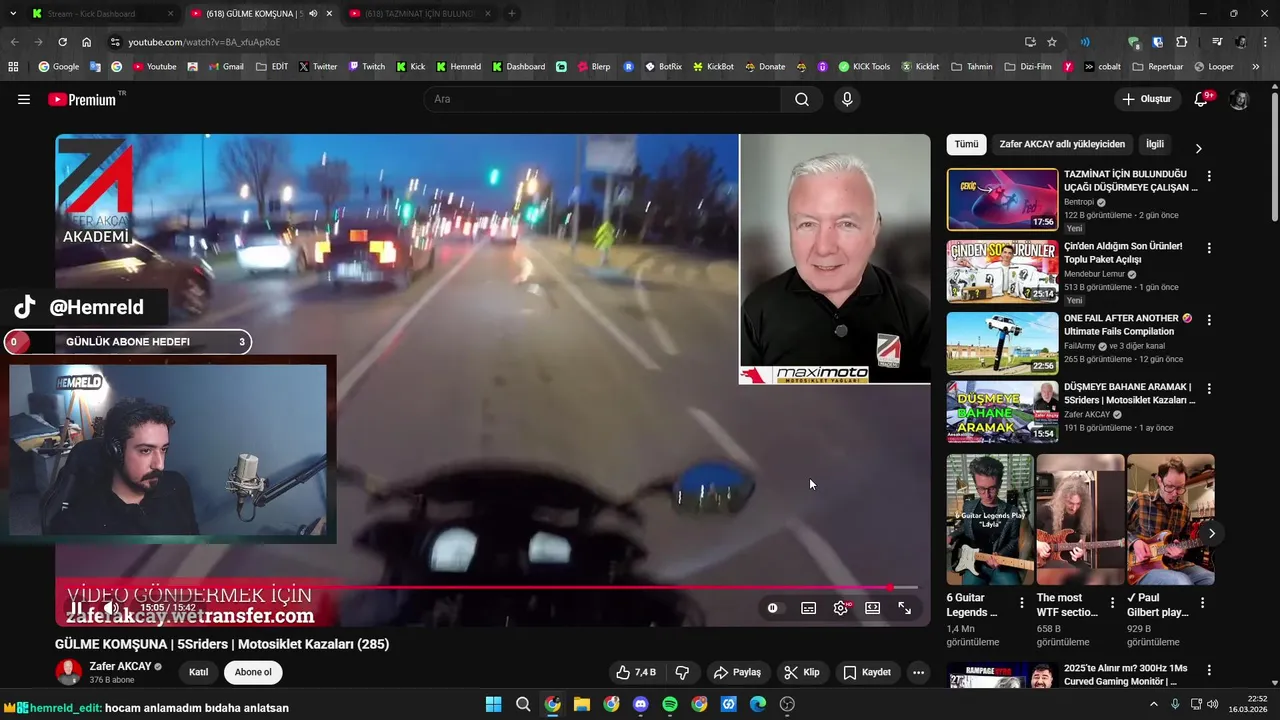Open the notifications bell
Viewport: 1280px width, 720px height.
click(1201, 99)
